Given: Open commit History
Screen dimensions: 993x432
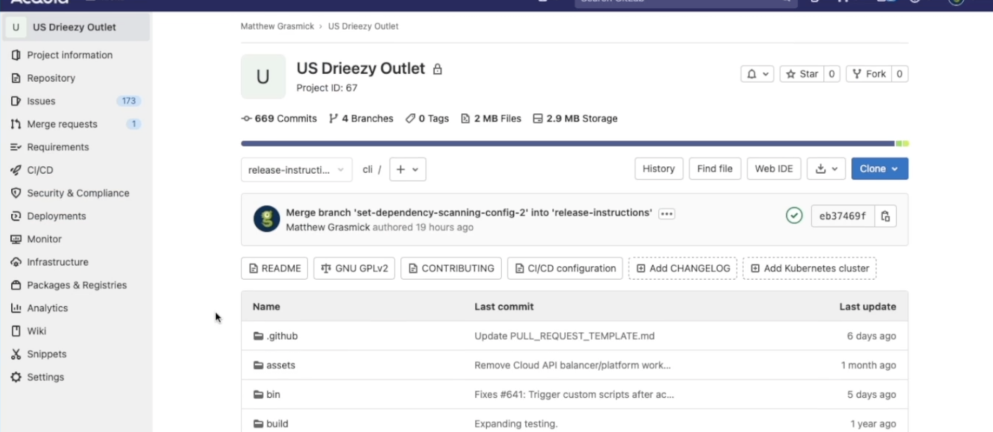Looking at the screenshot, I should tap(659, 169).
